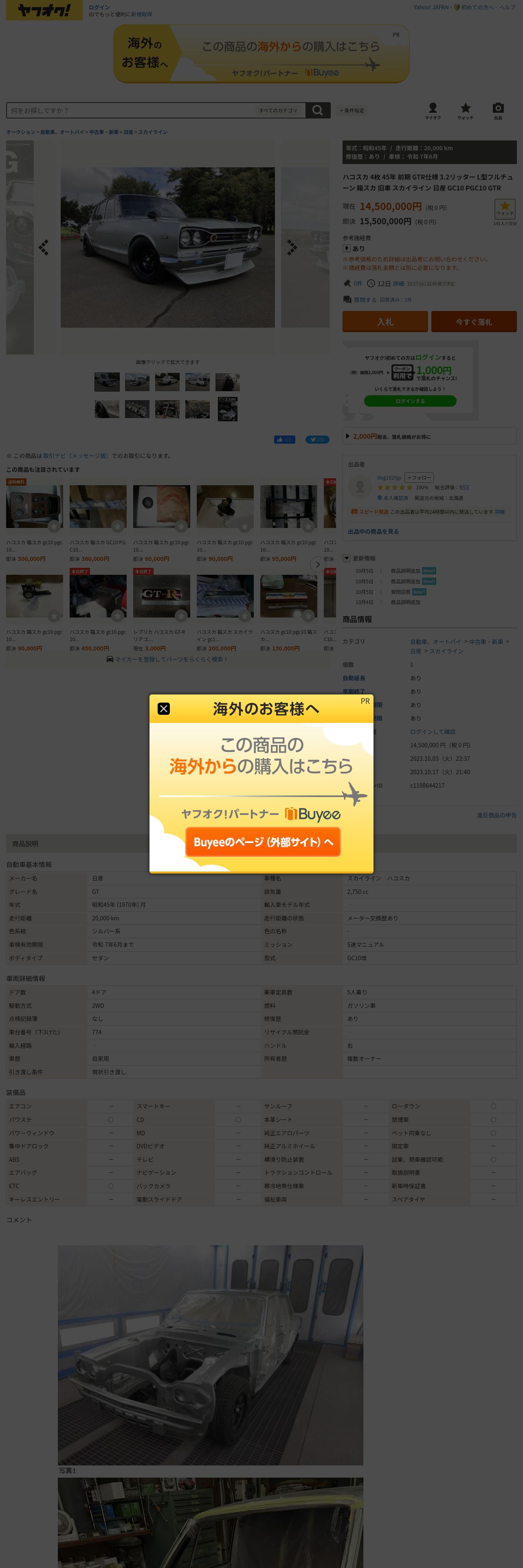Follow seller with ＋フォロー button

tap(419, 478)
